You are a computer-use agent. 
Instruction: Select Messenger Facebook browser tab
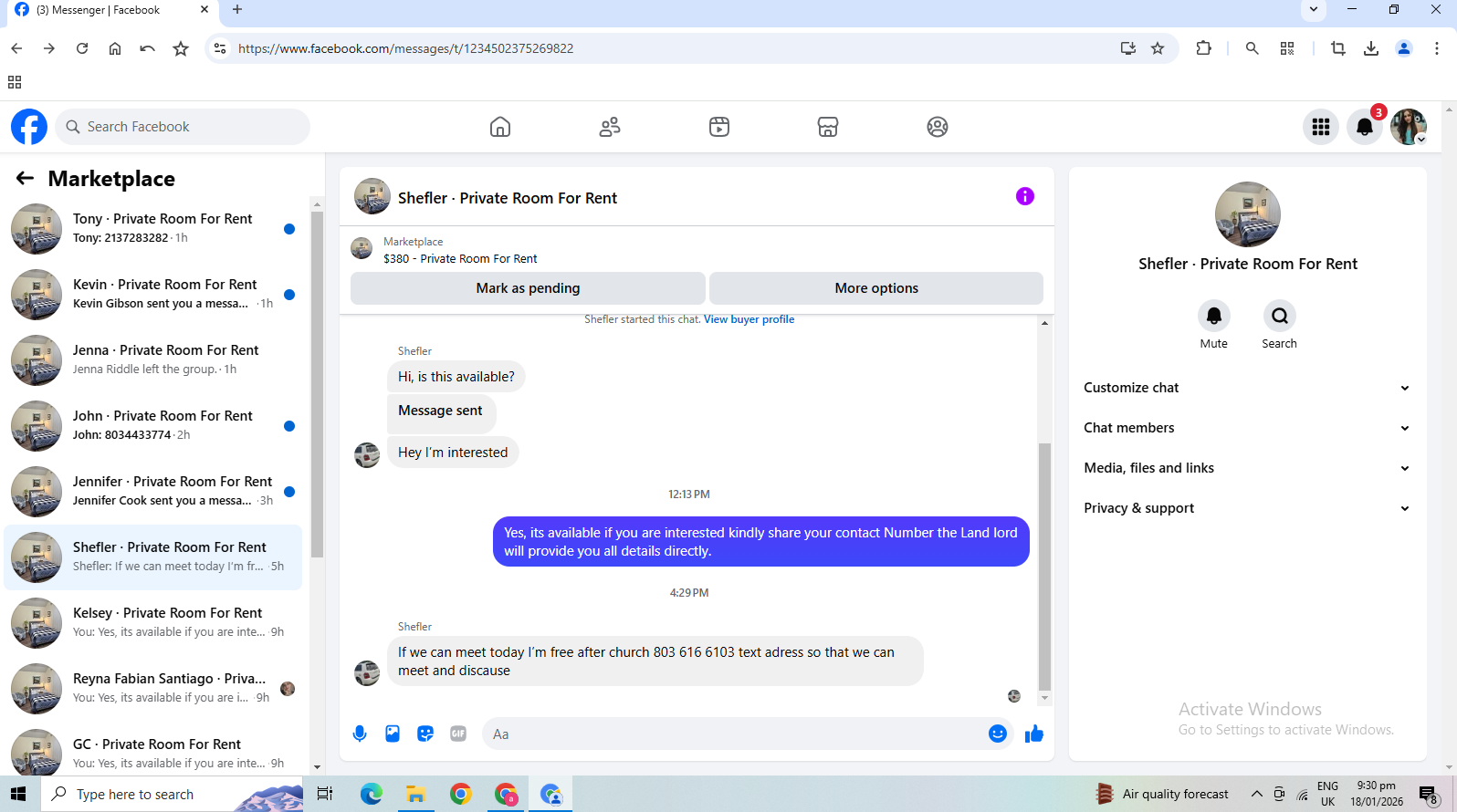110,10
